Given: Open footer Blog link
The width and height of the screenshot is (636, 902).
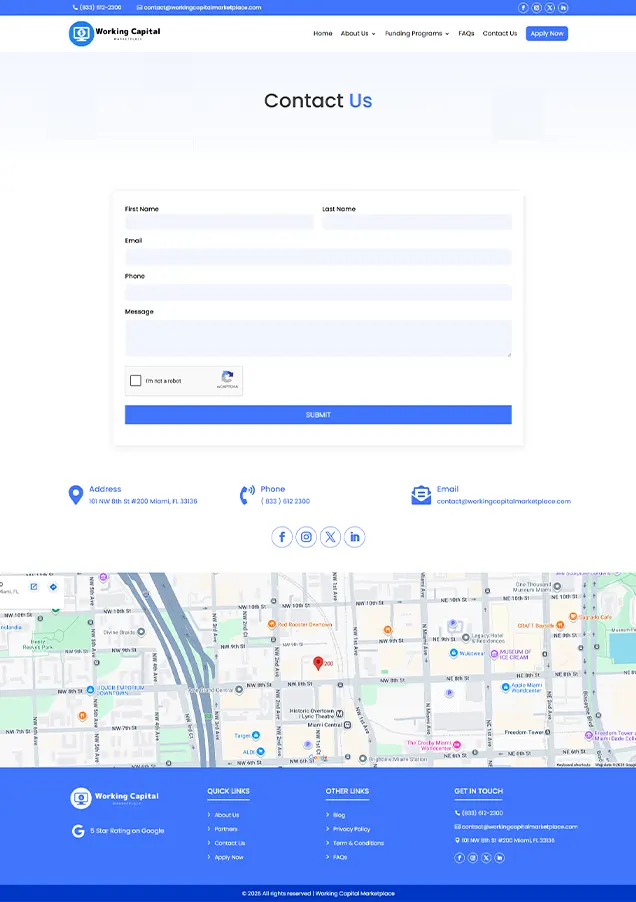Looking at the screenshot, I should pos(339,815).
